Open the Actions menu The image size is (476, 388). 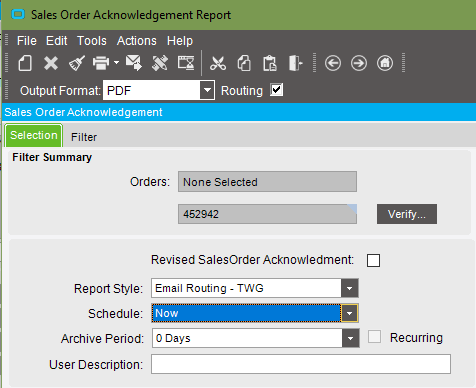click(137, 41)
